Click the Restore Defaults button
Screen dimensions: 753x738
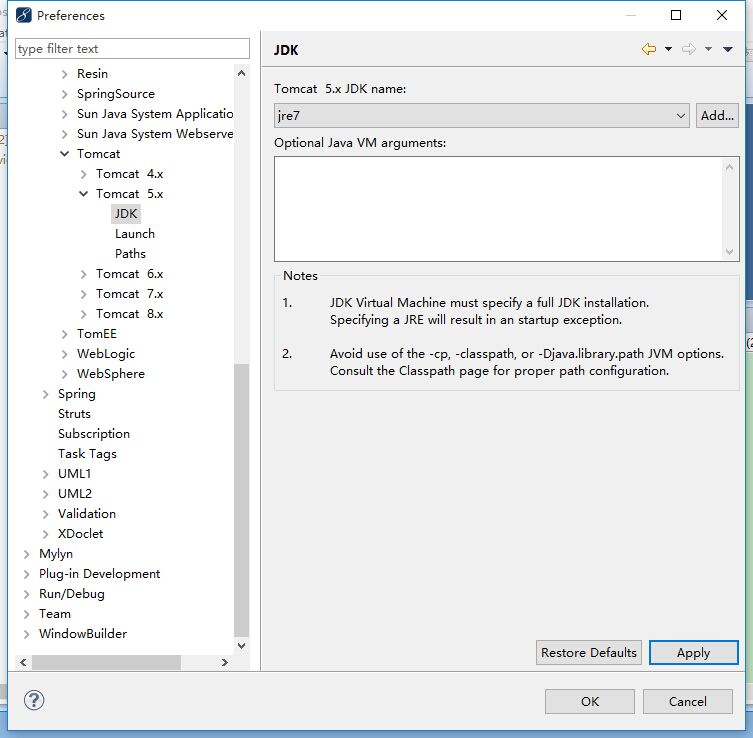point(589,653)
